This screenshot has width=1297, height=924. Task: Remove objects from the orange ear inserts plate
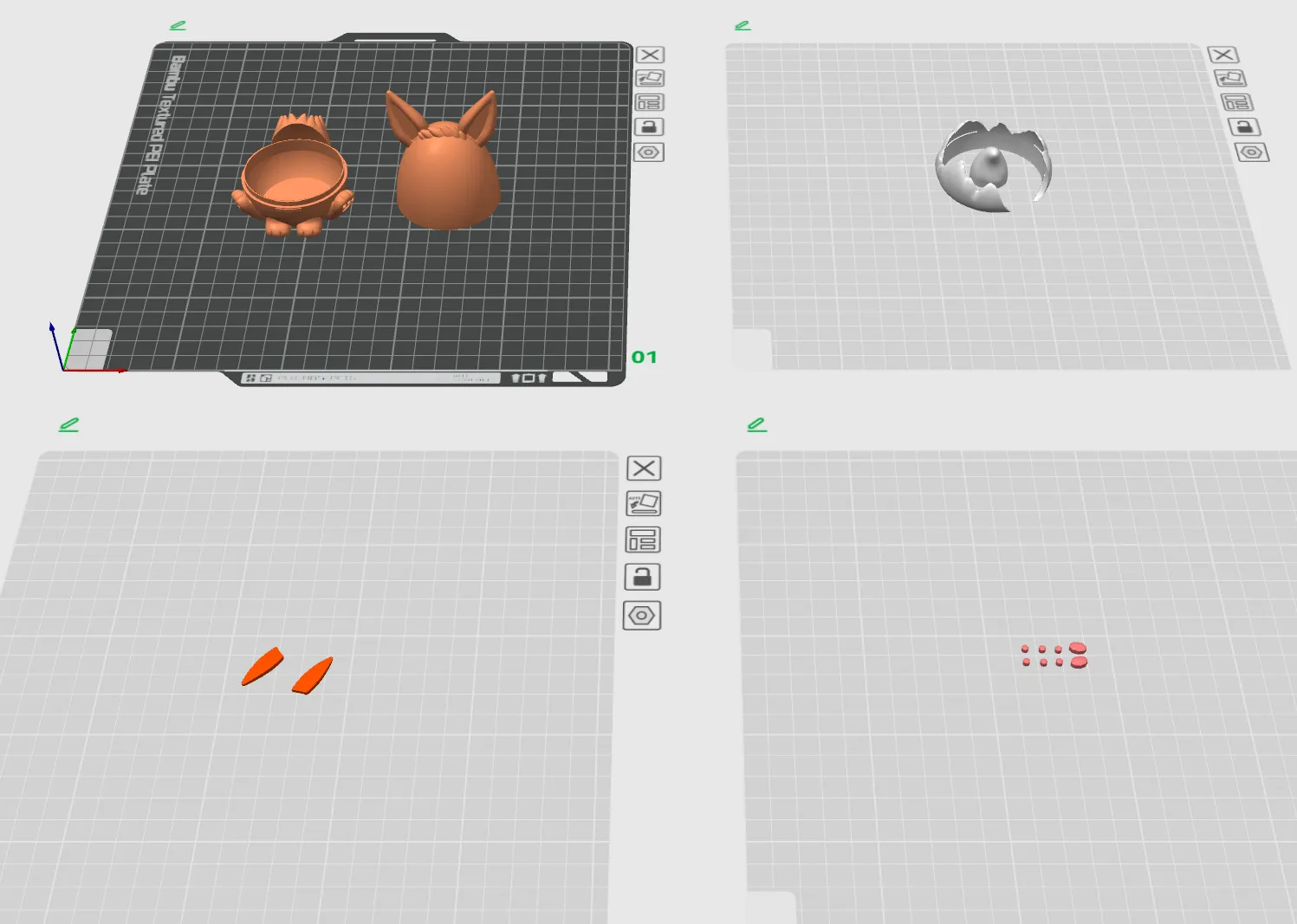point(644,468)
